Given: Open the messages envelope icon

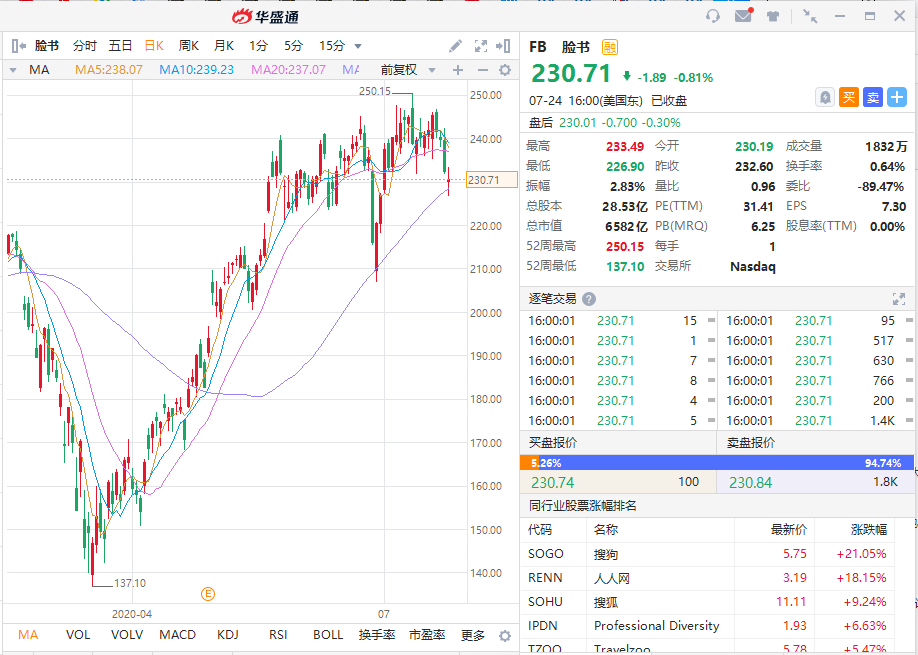Looking at the screenshot, I should tap(744, 16).
